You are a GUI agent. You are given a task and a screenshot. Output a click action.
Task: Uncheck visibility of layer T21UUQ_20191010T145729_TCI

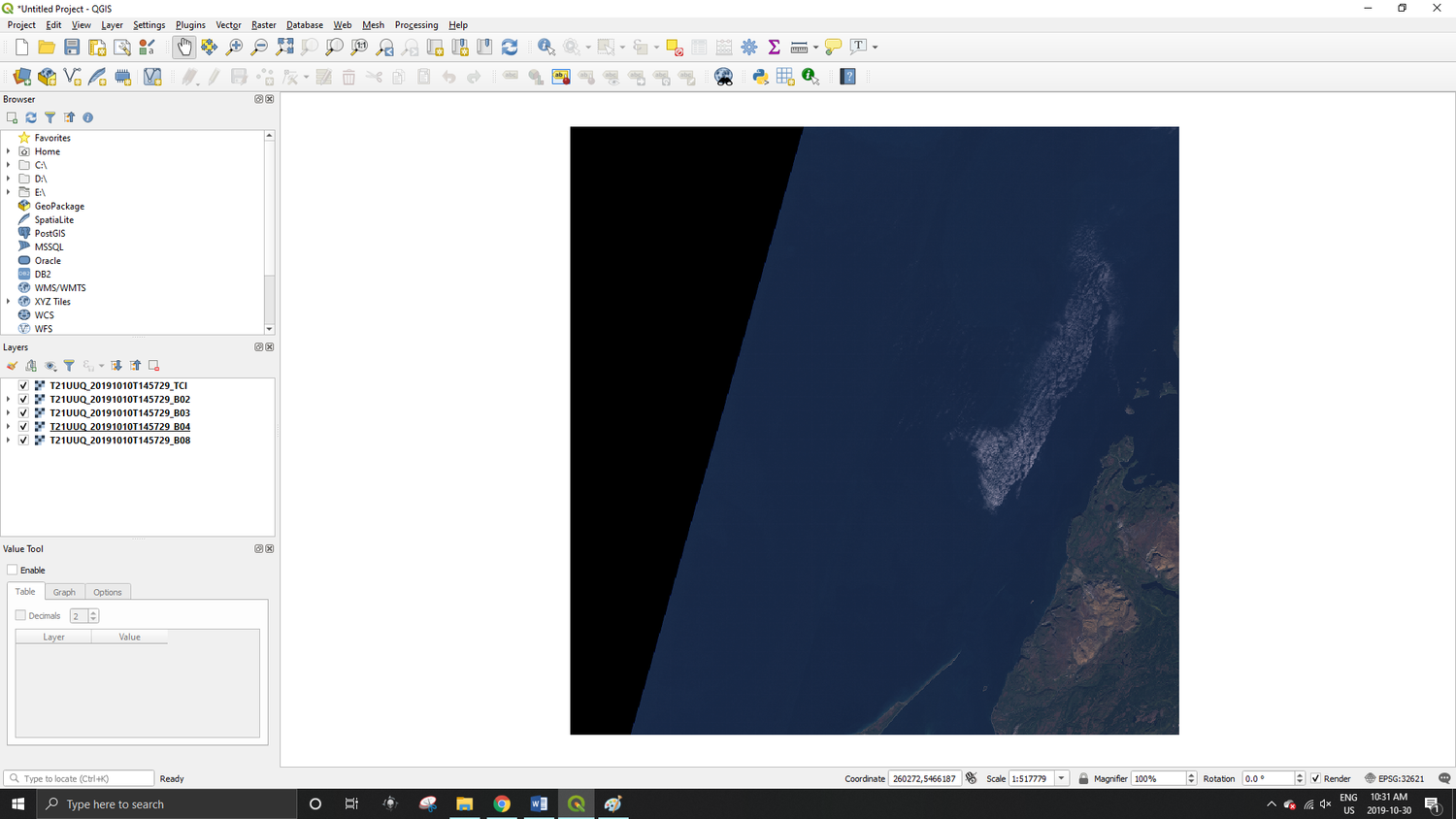[x=22, y=384]
